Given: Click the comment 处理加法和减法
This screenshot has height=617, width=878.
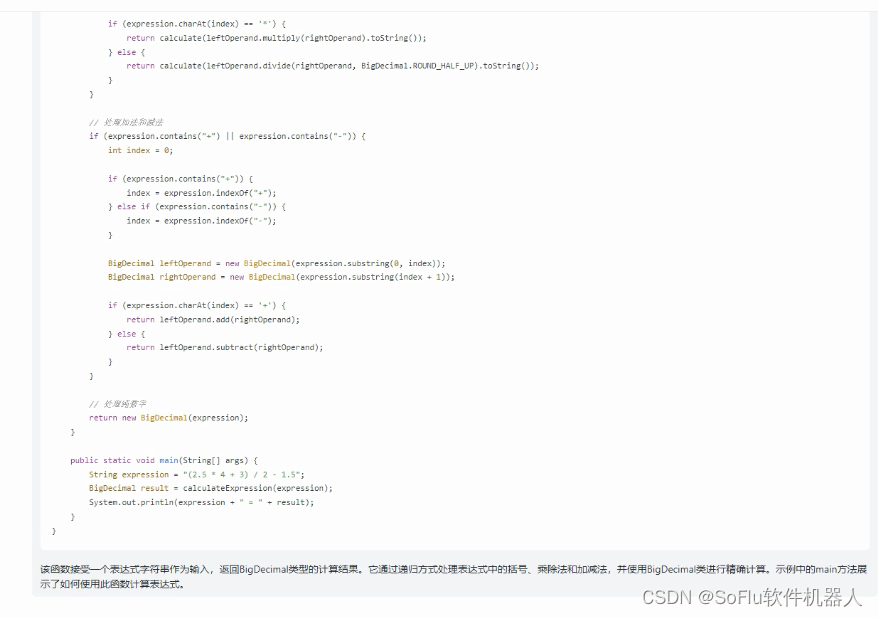Looking at the screenshot, I should pos(125,121).
